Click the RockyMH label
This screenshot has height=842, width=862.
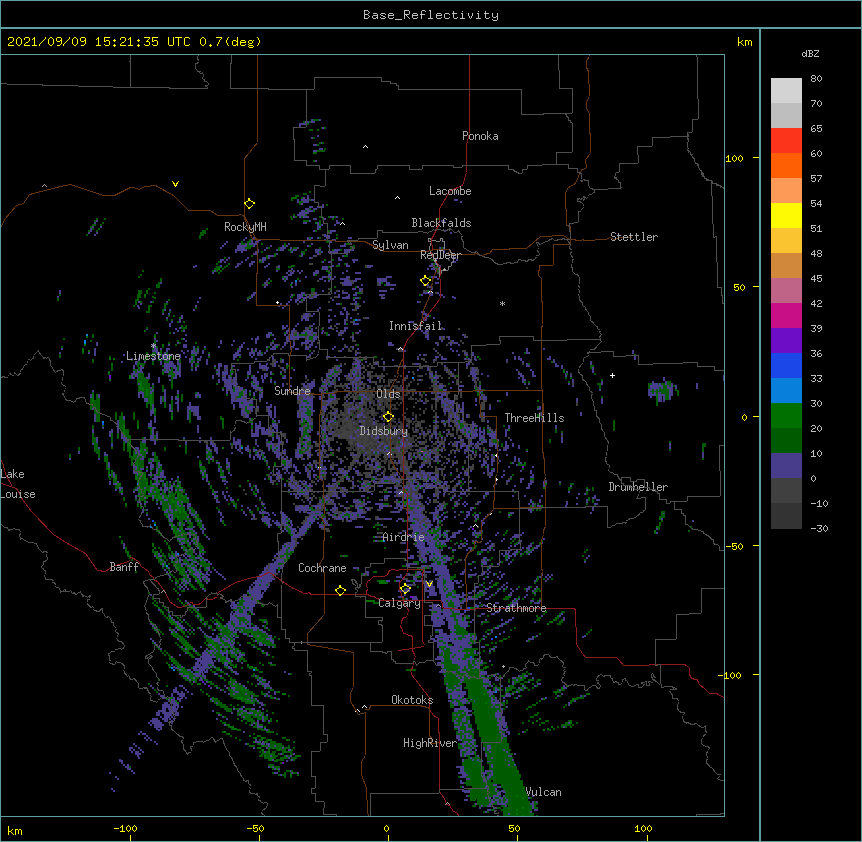(x=245, y=227)
